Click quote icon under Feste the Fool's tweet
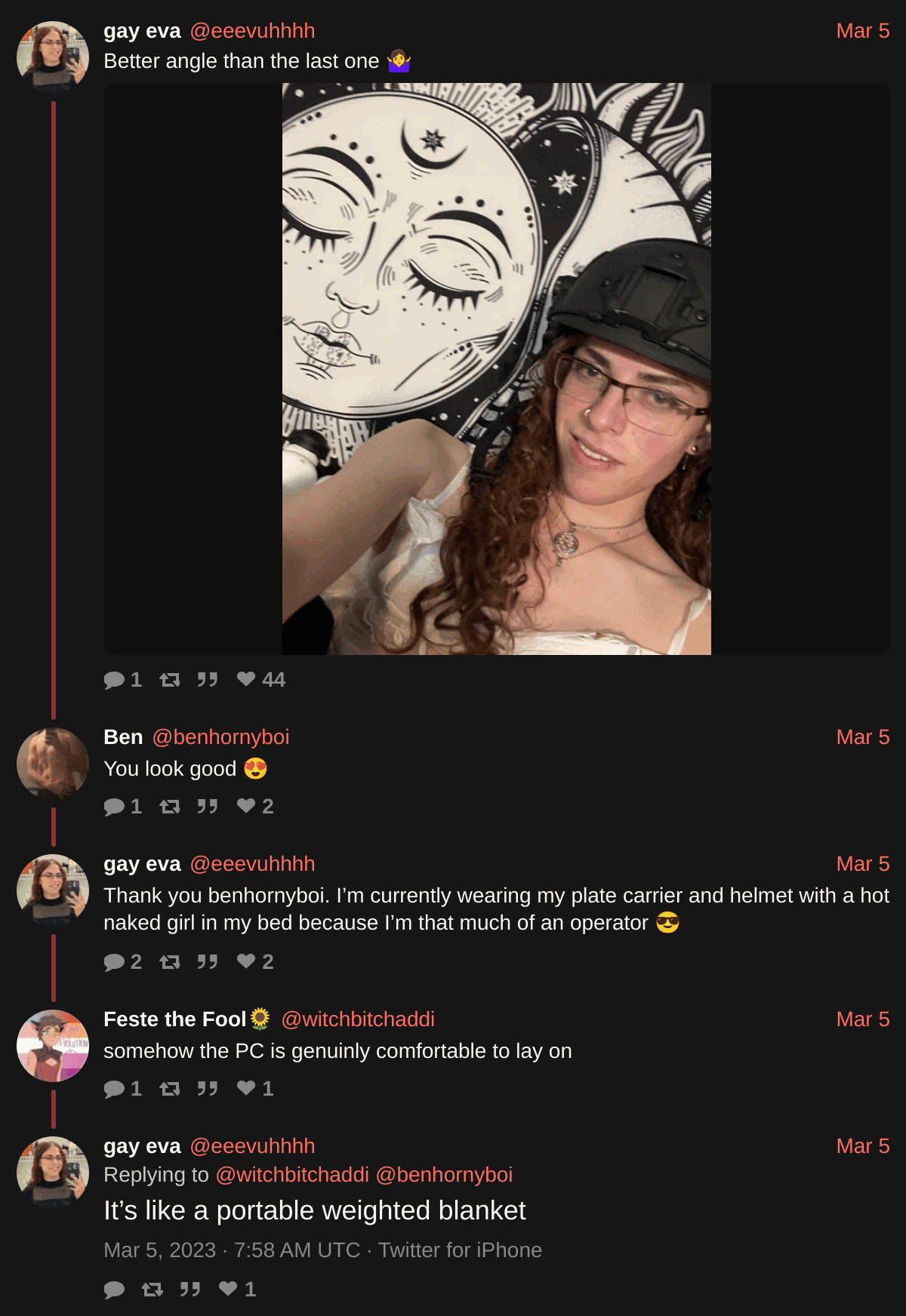 tap(208, 1089)
